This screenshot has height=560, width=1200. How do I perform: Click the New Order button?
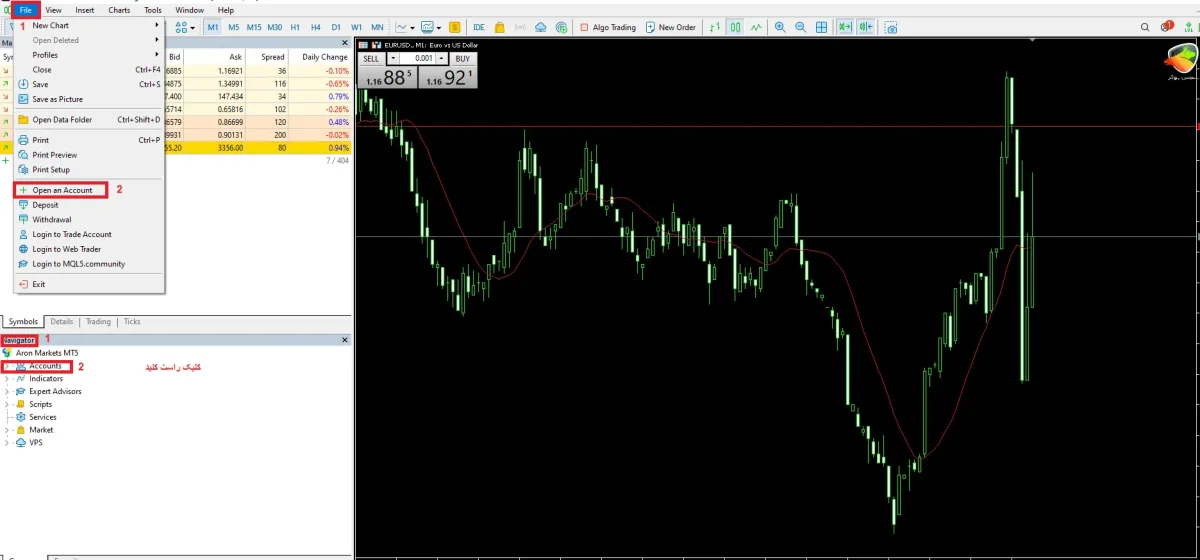point(671,27)
